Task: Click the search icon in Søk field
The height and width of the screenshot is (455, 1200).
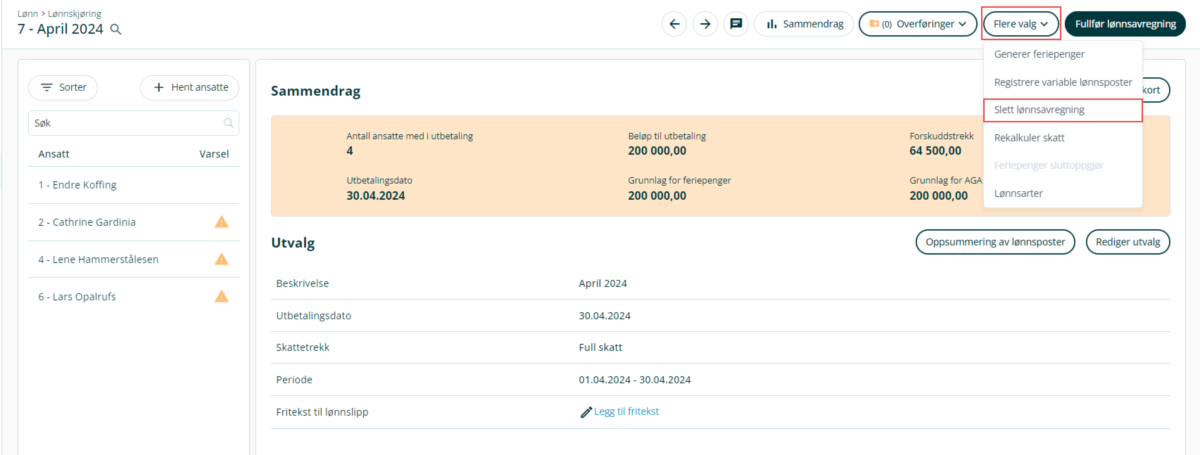Action: [228, 123]
